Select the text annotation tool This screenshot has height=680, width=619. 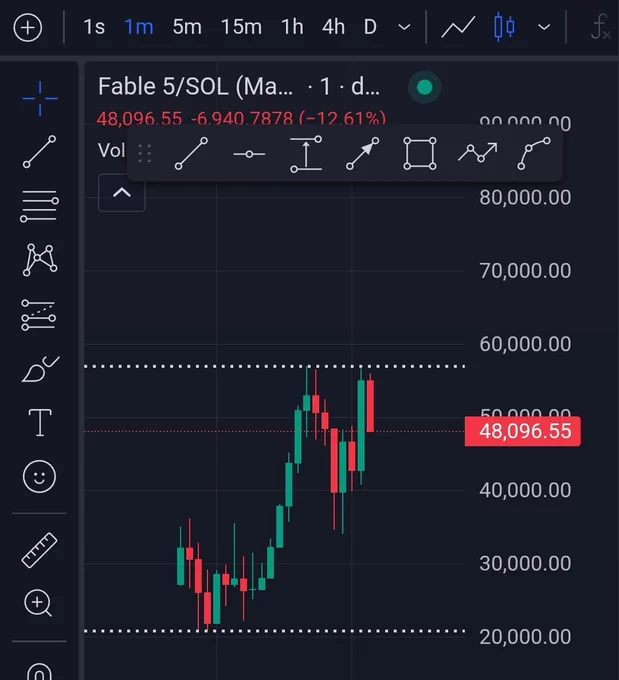tap(40, 422)
